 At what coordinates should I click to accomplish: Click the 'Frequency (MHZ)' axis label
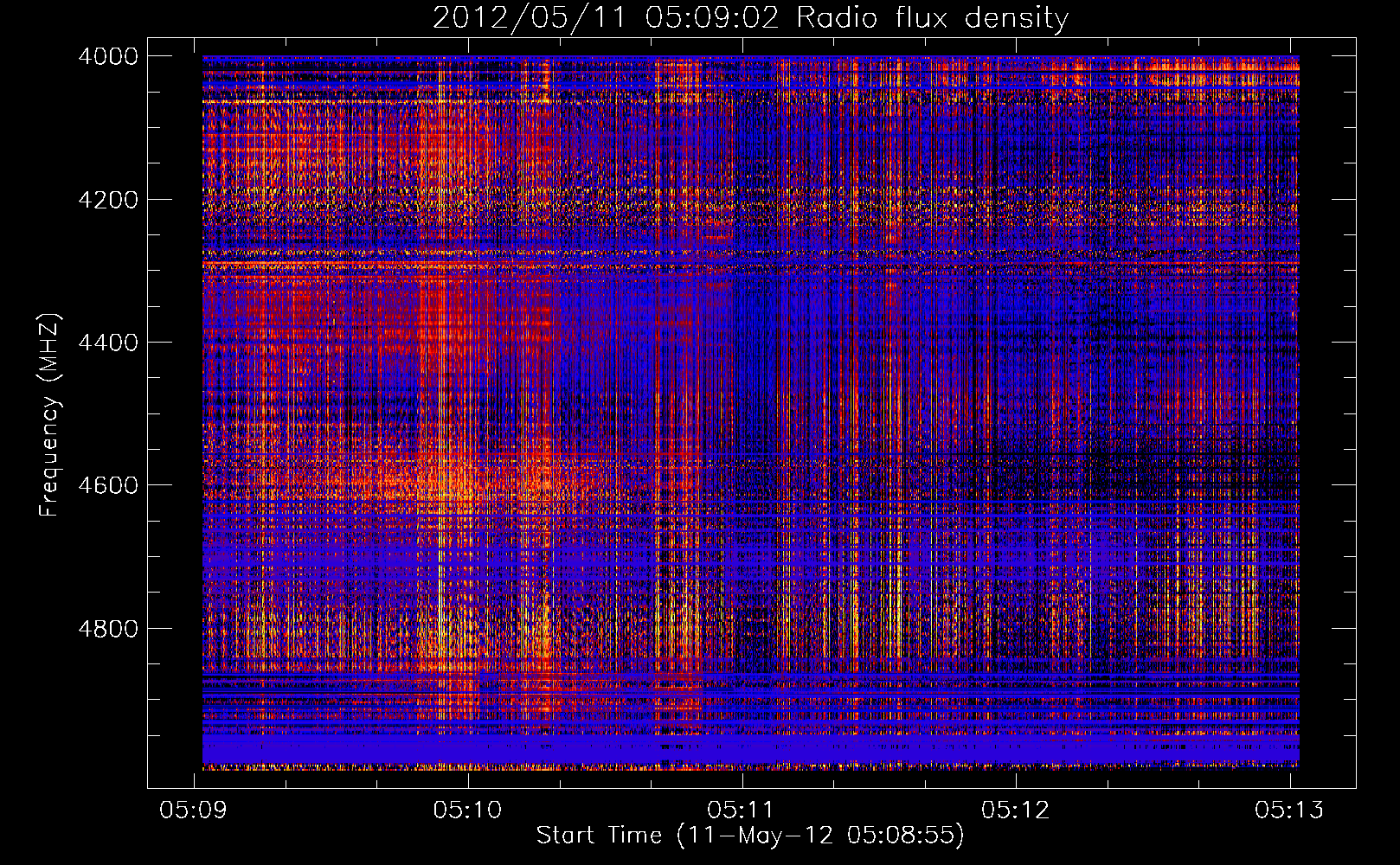[49, 415]
